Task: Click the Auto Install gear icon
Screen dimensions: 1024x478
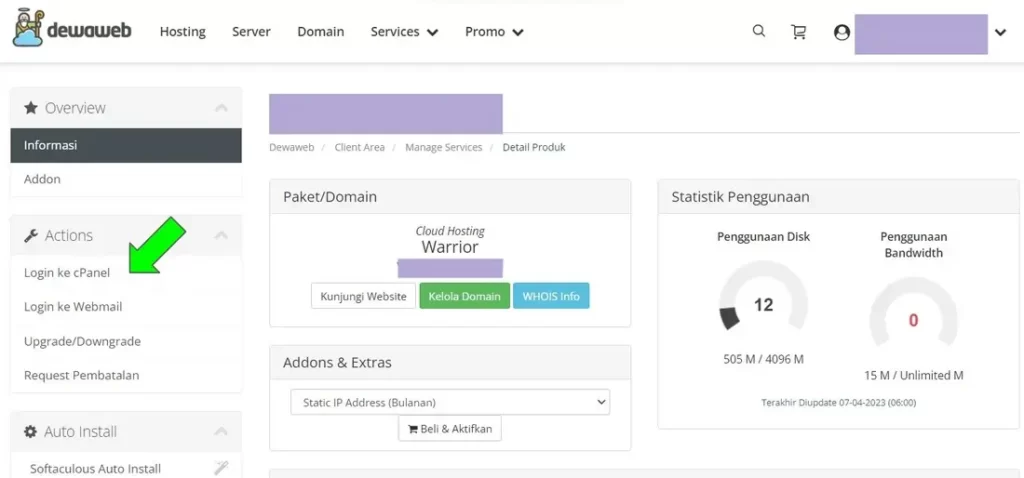Action: point(31,432)
